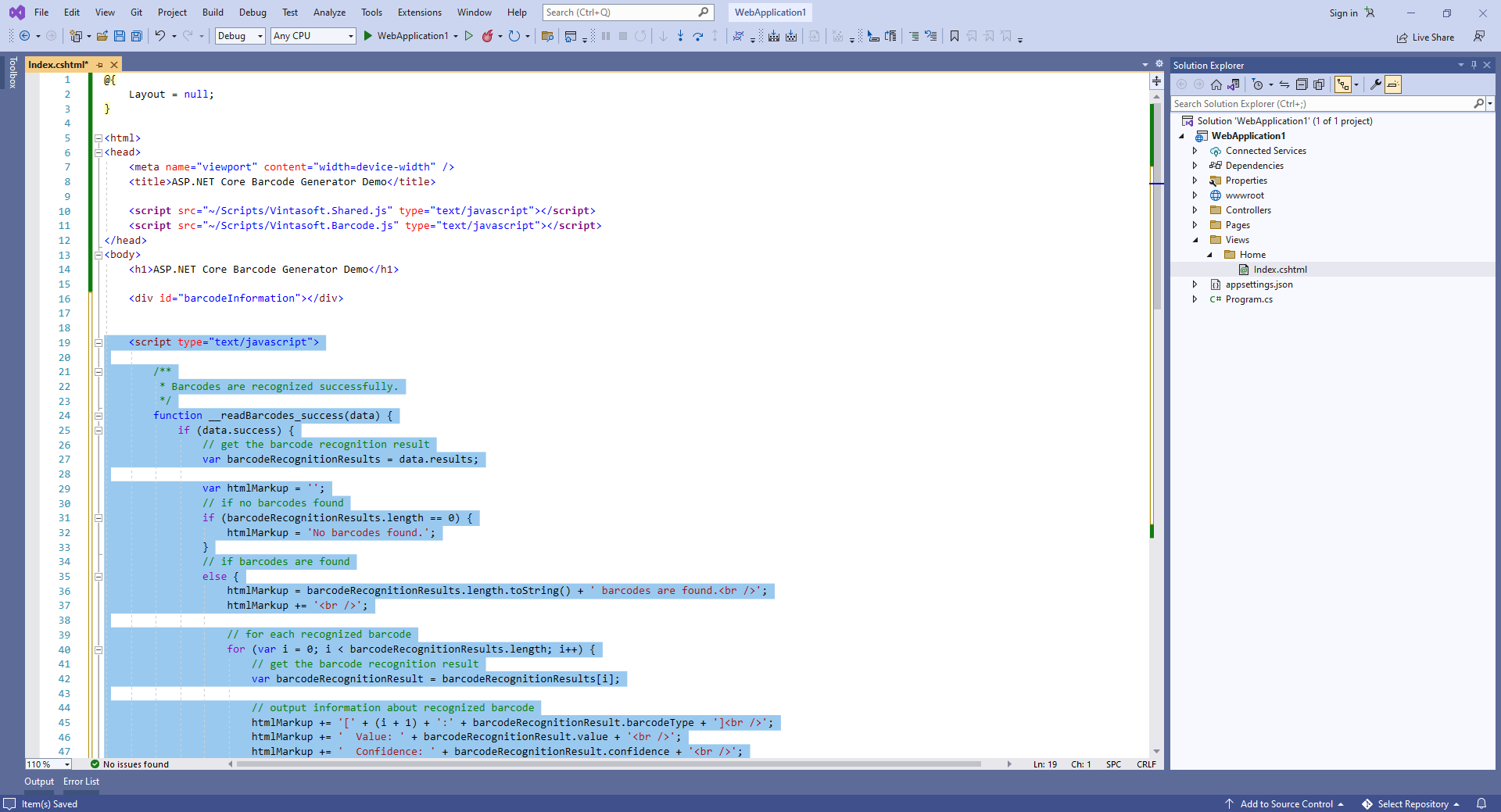
Task: Click the Search Solution Explorer field
Action: click(1321, 104)
